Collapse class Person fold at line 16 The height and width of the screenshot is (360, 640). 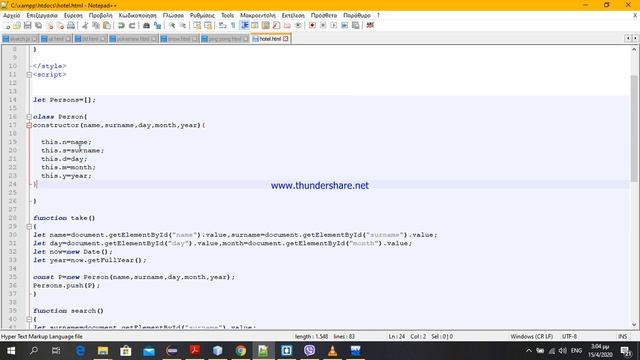tap(29, 117)
